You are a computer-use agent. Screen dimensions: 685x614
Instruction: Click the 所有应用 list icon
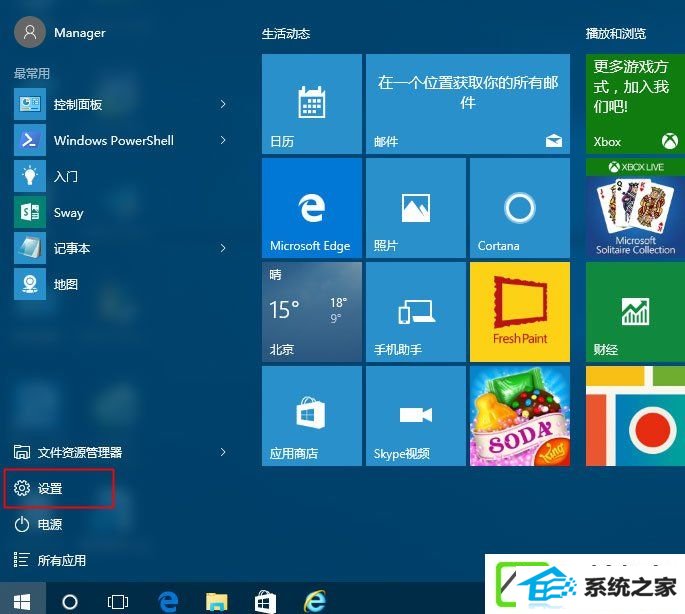[x=21, y=560]
